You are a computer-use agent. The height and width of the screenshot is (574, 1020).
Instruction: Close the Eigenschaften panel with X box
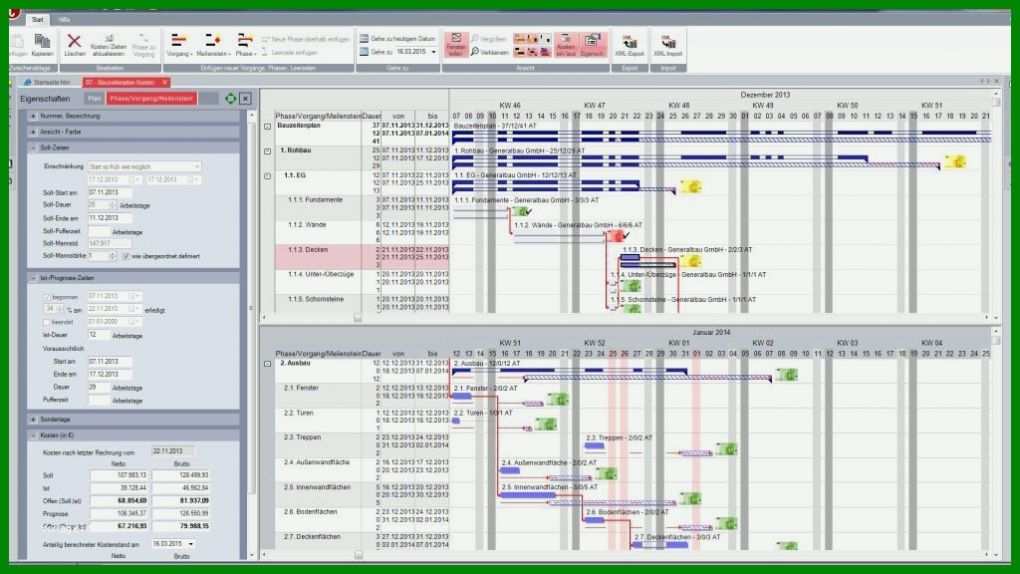point(245,99)
